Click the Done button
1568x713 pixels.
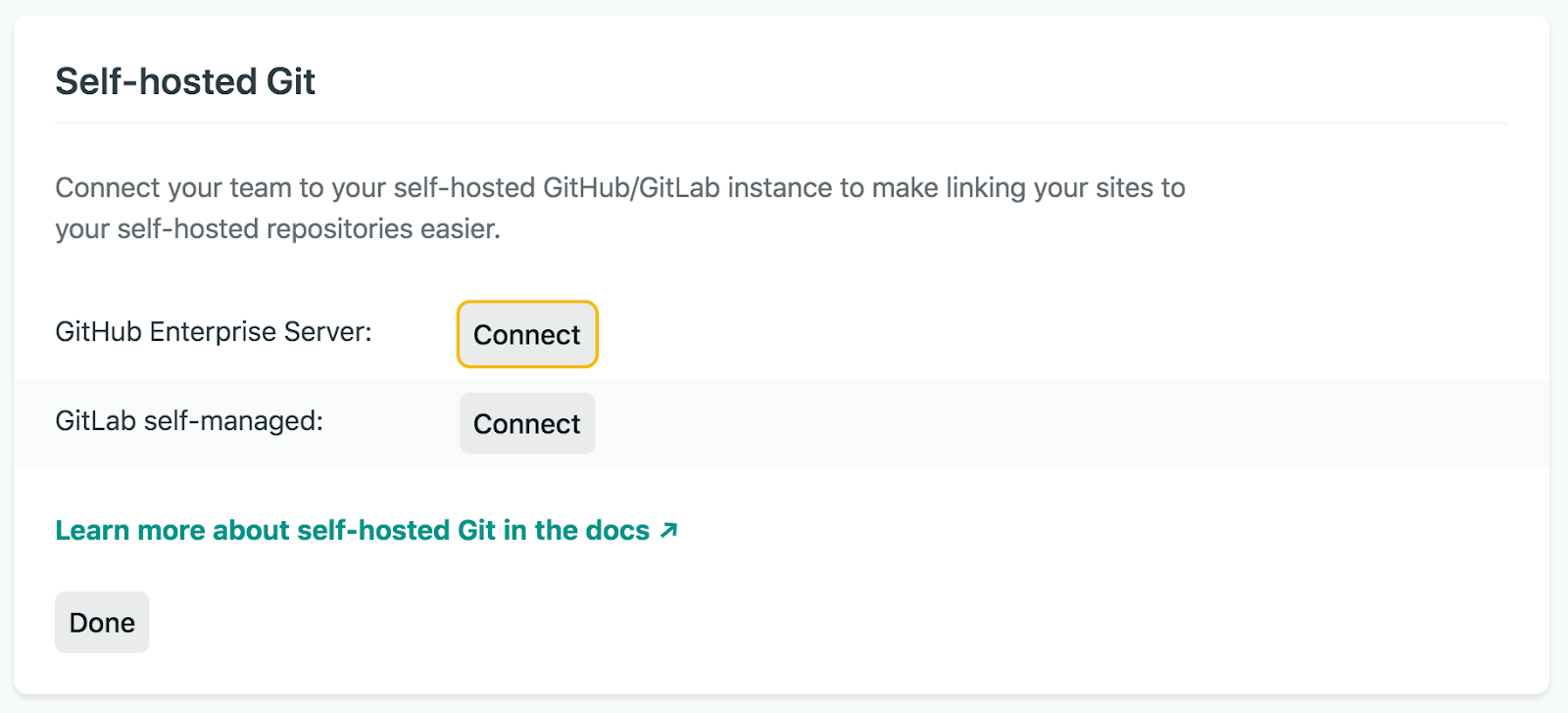102,622
